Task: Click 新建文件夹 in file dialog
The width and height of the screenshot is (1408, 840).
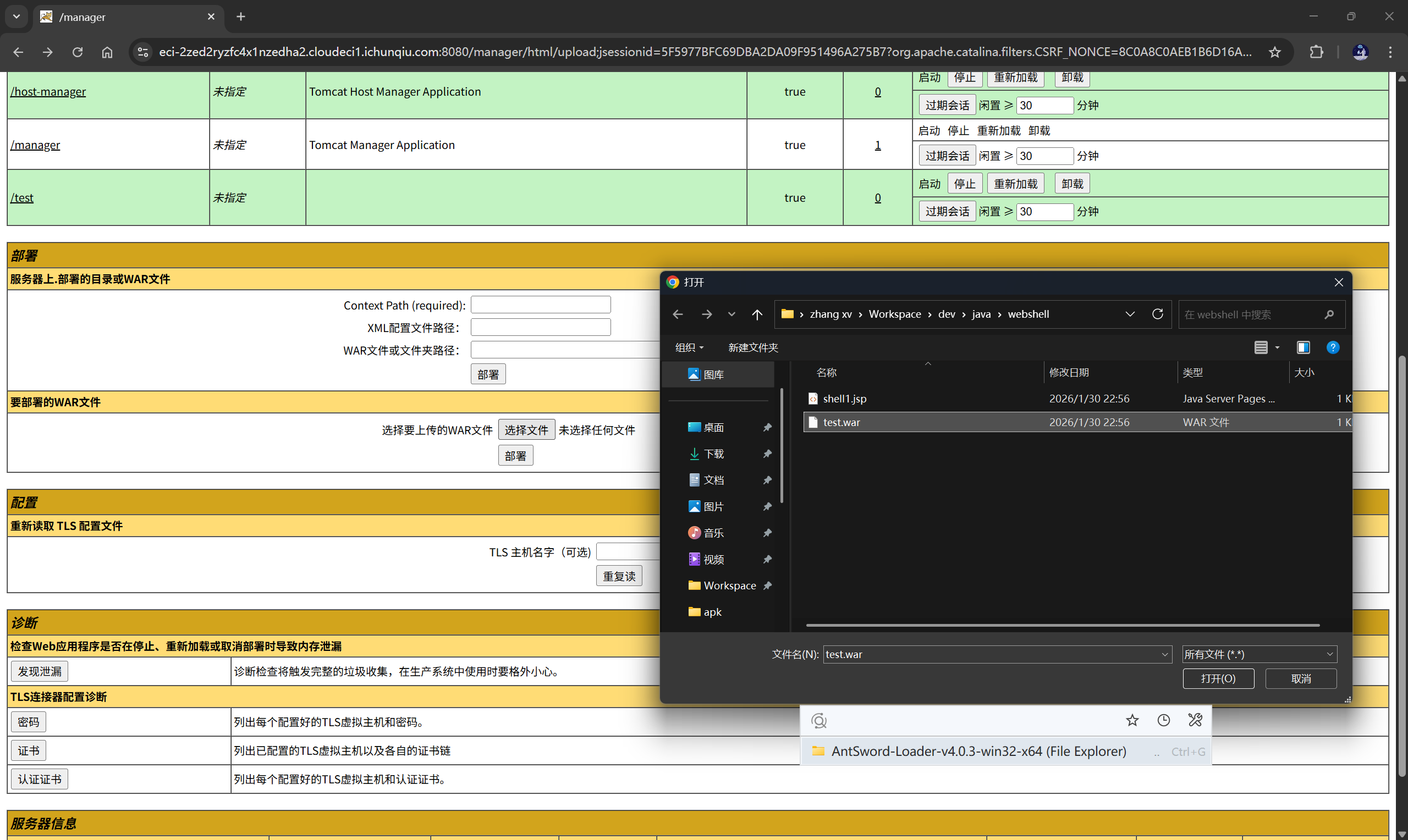Action: click(752, 347)
